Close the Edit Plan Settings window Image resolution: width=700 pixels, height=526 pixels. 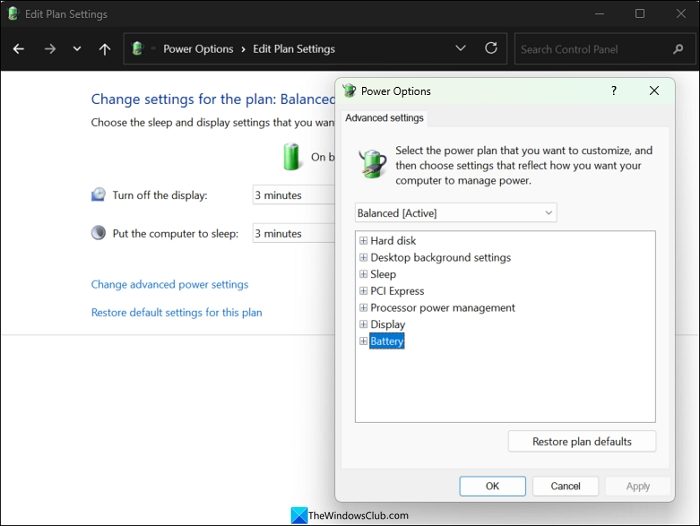(x=681, y=14)
